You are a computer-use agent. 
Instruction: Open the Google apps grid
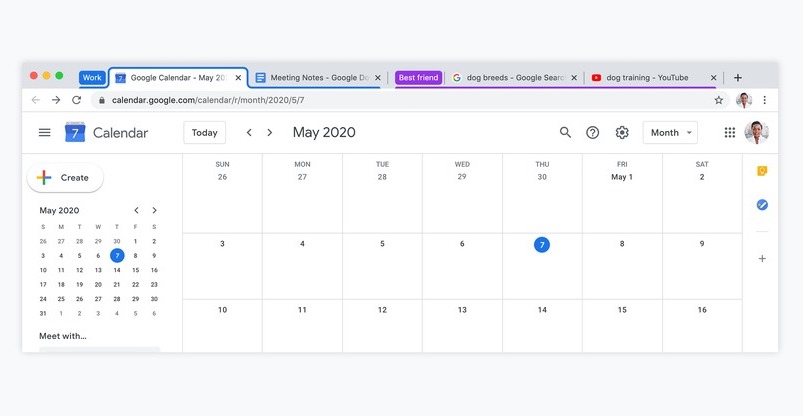coord(730,132)
